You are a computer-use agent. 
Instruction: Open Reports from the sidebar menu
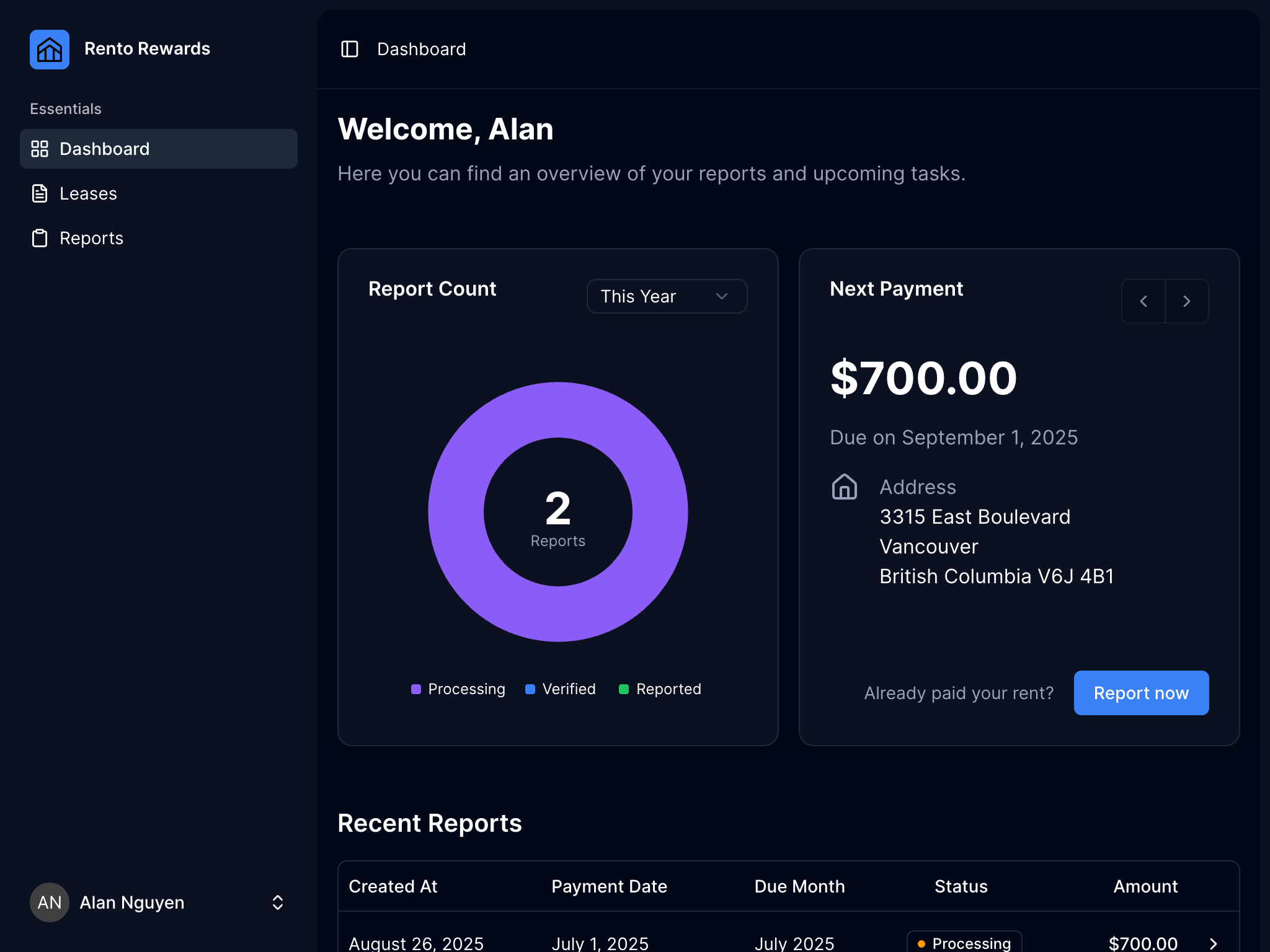point(91,238)
